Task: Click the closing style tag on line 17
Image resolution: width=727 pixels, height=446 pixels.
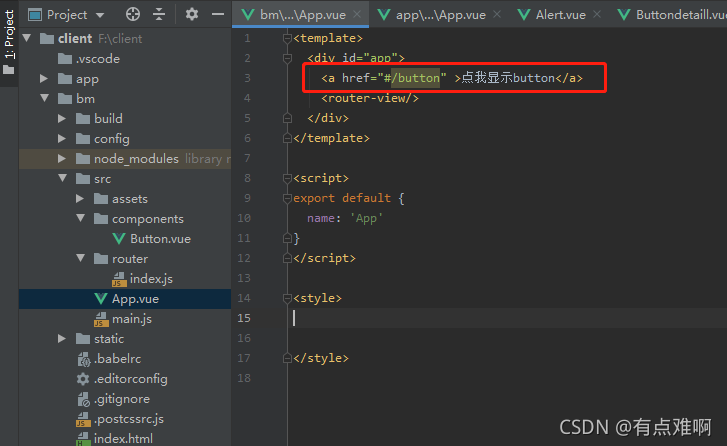Action: (x=321, y=358)
